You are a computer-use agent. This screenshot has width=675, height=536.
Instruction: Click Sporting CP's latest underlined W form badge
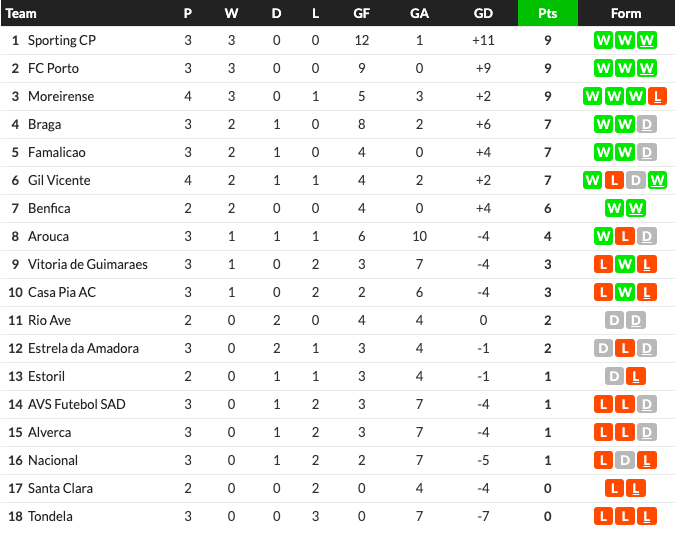[x=647, y=40]
